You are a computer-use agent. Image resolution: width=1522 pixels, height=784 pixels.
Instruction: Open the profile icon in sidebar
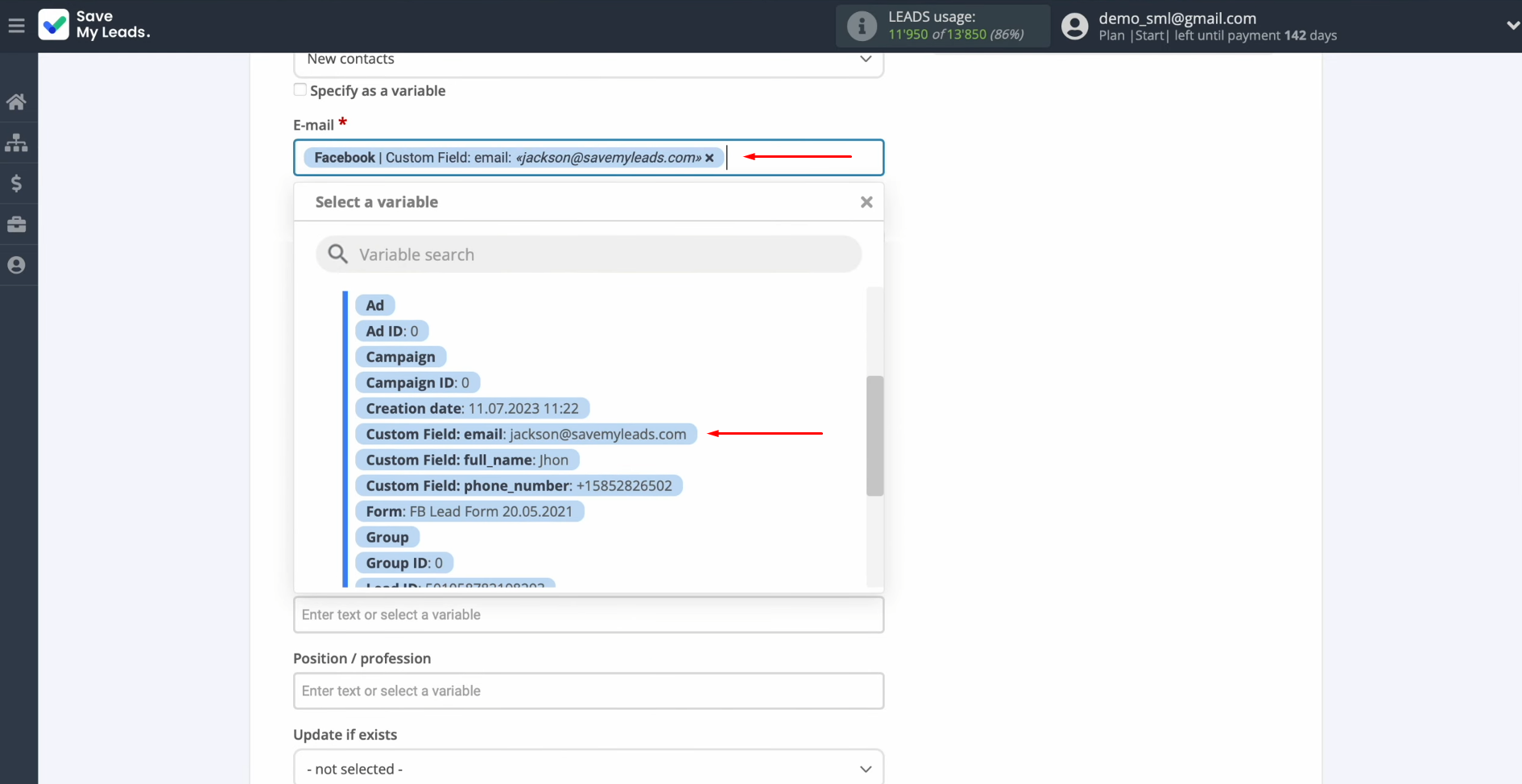(x=16, y=265)
